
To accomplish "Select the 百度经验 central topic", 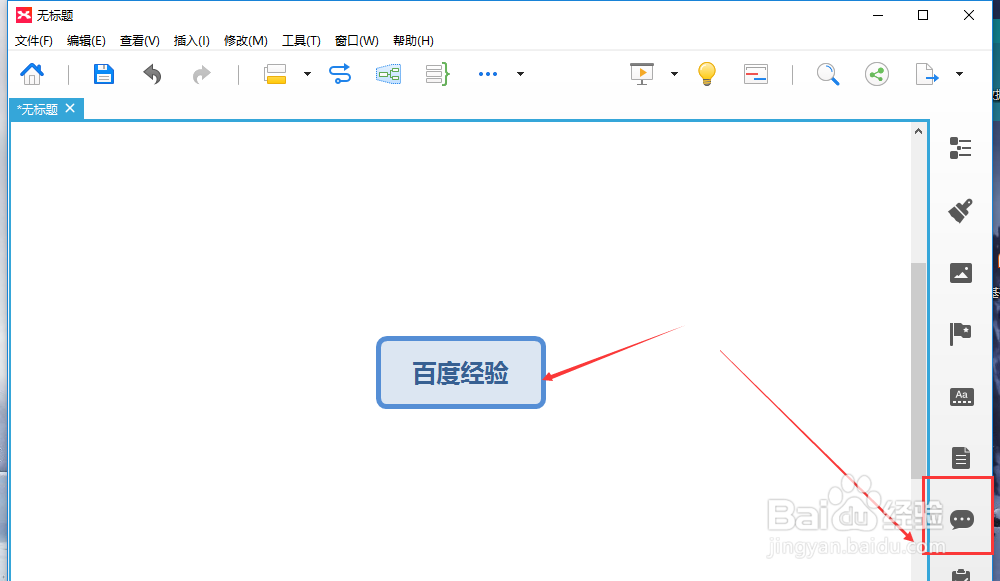I will (x=460, y=372).
